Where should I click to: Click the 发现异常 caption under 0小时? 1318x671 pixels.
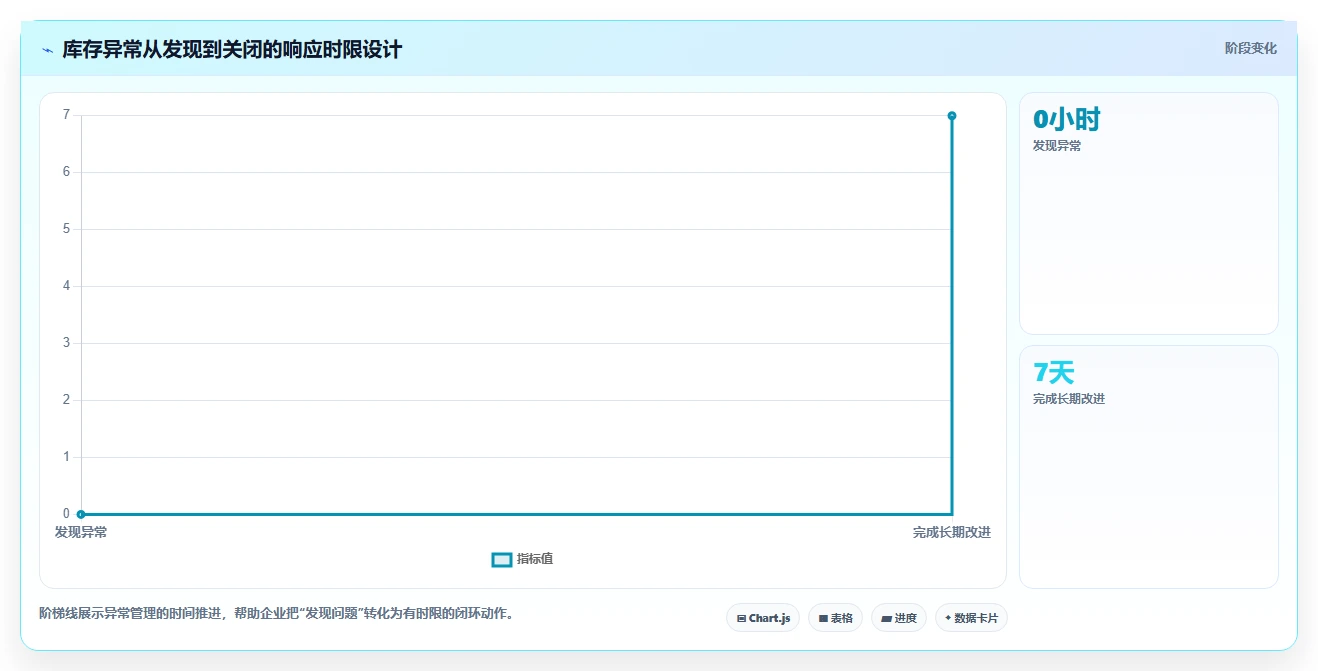[1057, 146]
